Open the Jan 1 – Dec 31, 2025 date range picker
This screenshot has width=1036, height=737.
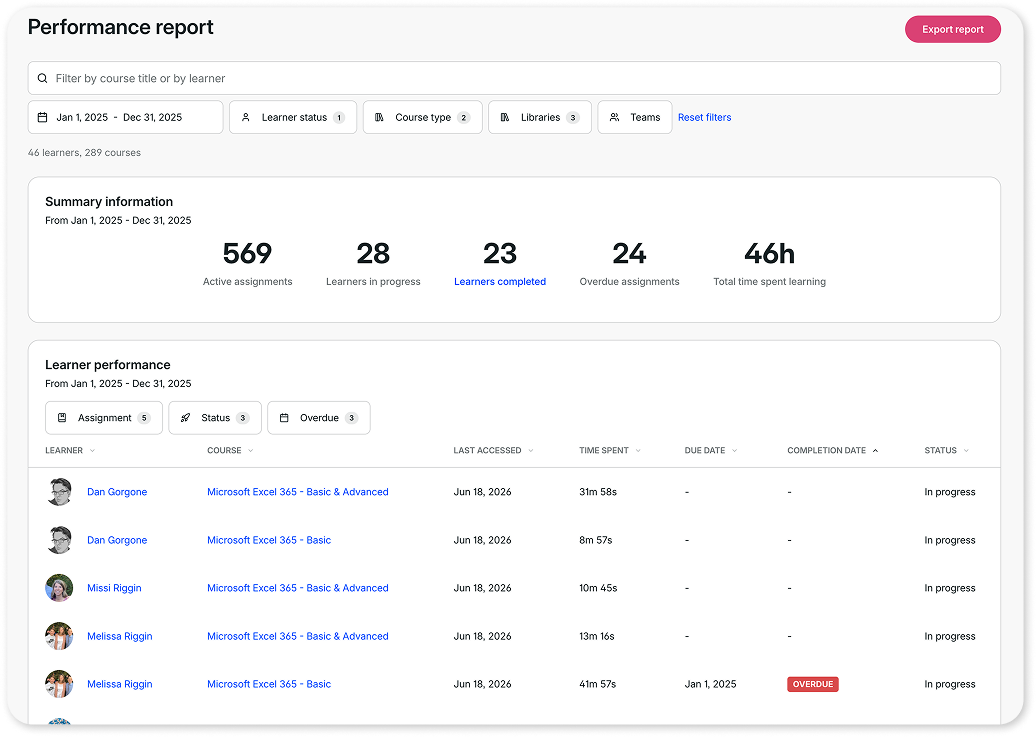coord(126,117)
